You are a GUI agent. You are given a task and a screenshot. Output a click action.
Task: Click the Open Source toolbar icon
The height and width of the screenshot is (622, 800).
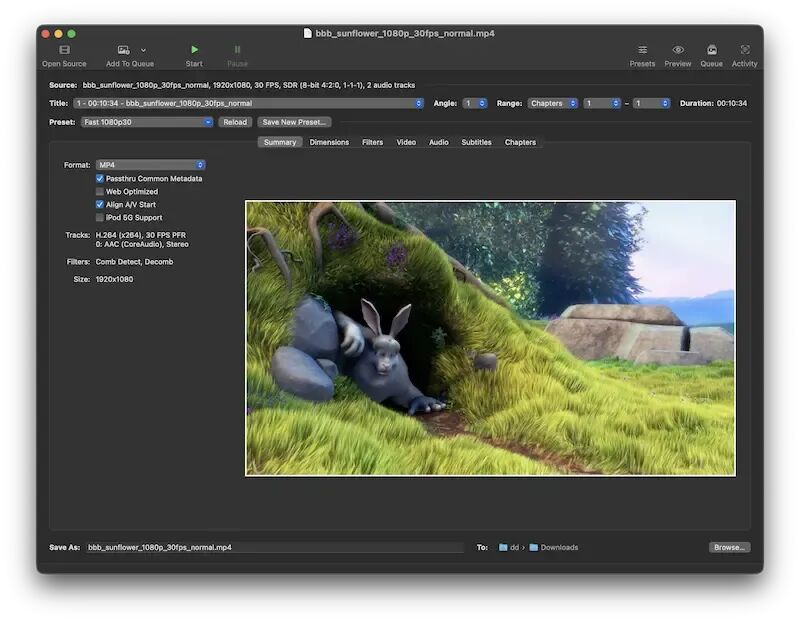(x=64, y=50)
